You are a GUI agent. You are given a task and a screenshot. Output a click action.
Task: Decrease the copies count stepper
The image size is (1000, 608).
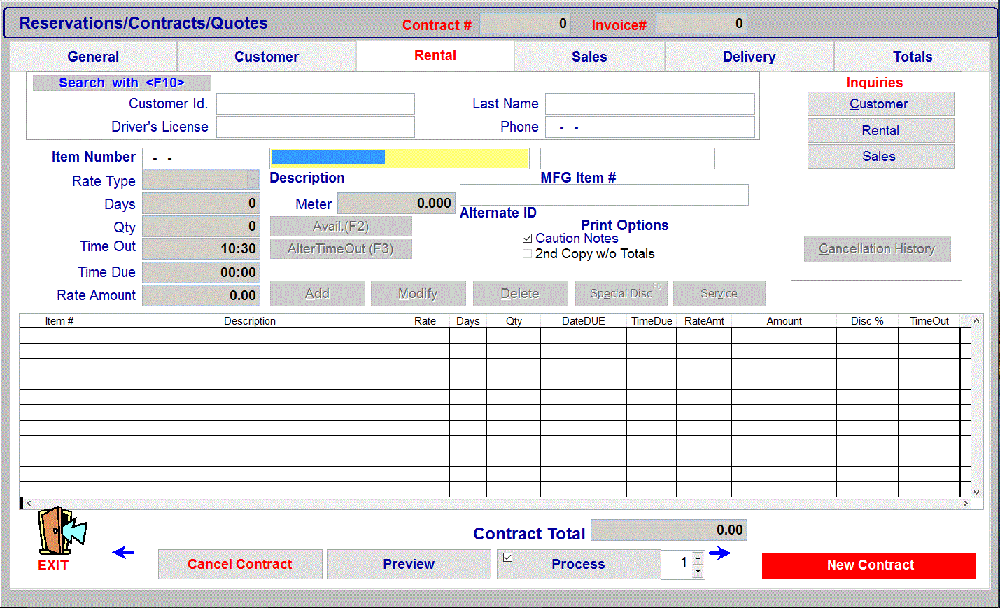coord(698,571)
